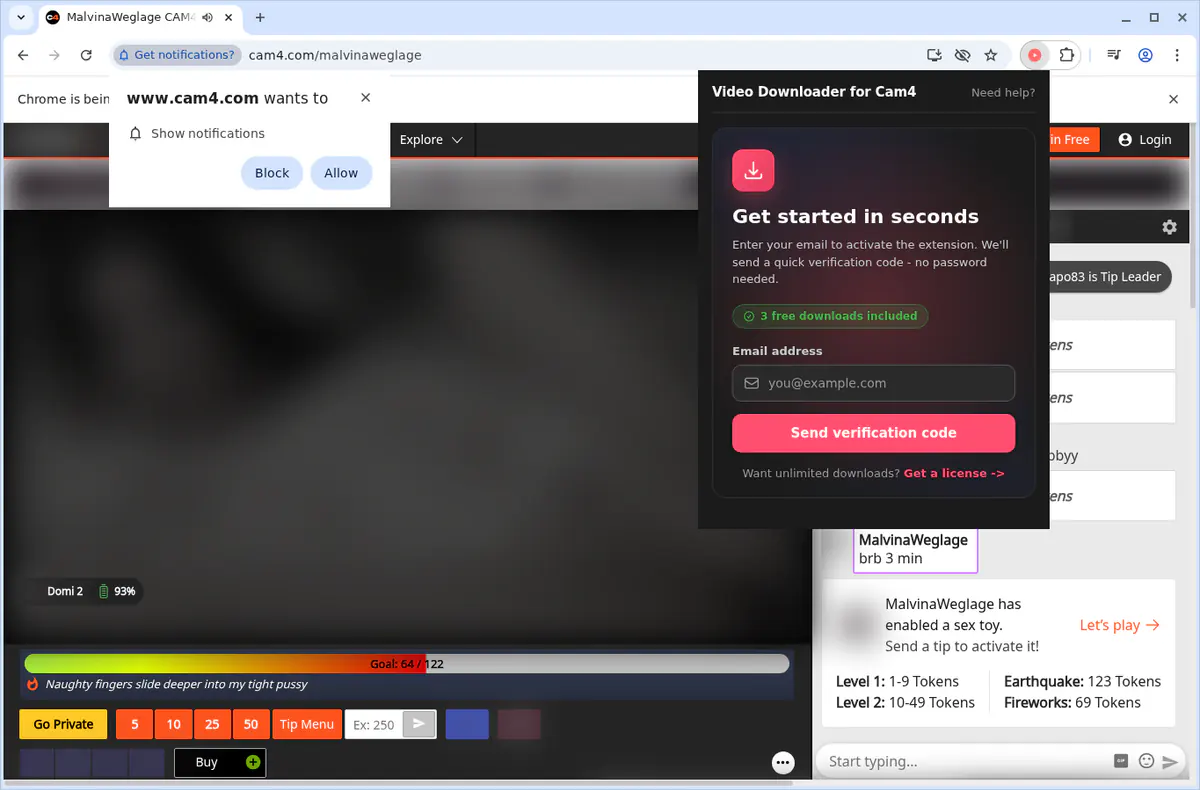Block notifications from cam4.com
Image resolution: width=1200 pixels, height=790 pixels.
(x=272, y=173)
